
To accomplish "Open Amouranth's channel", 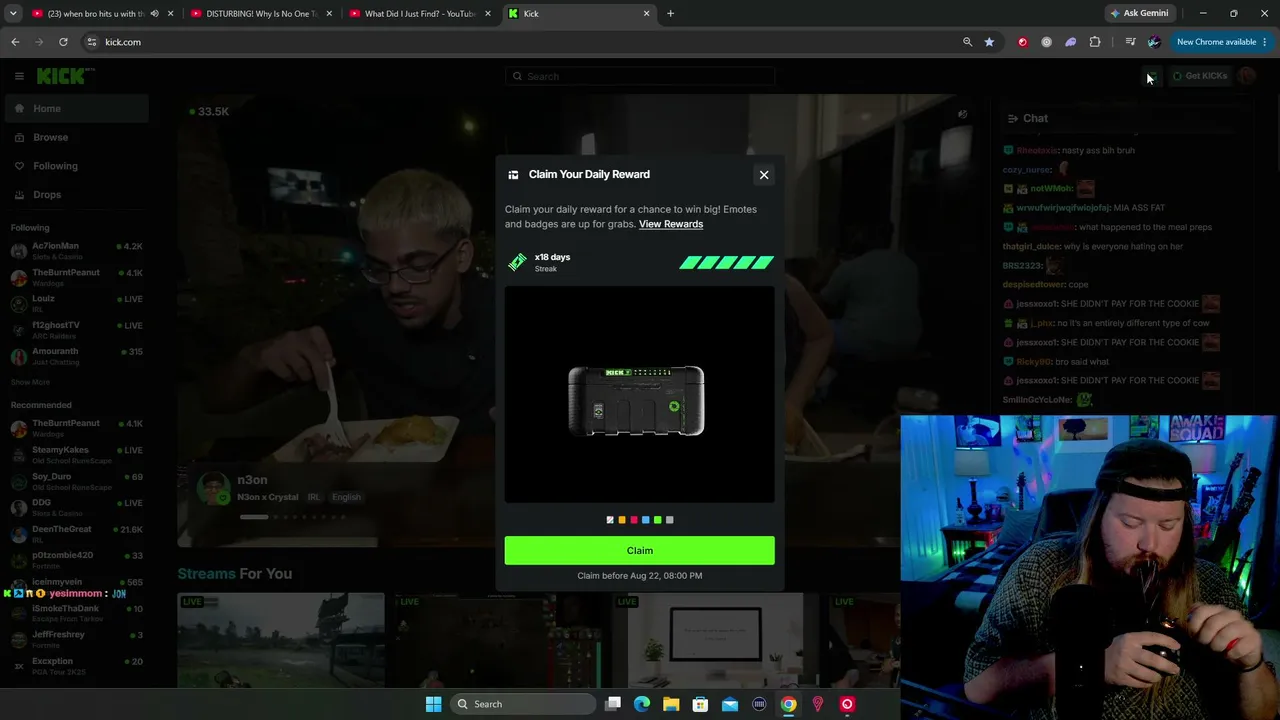I will (x=77, y=356).
